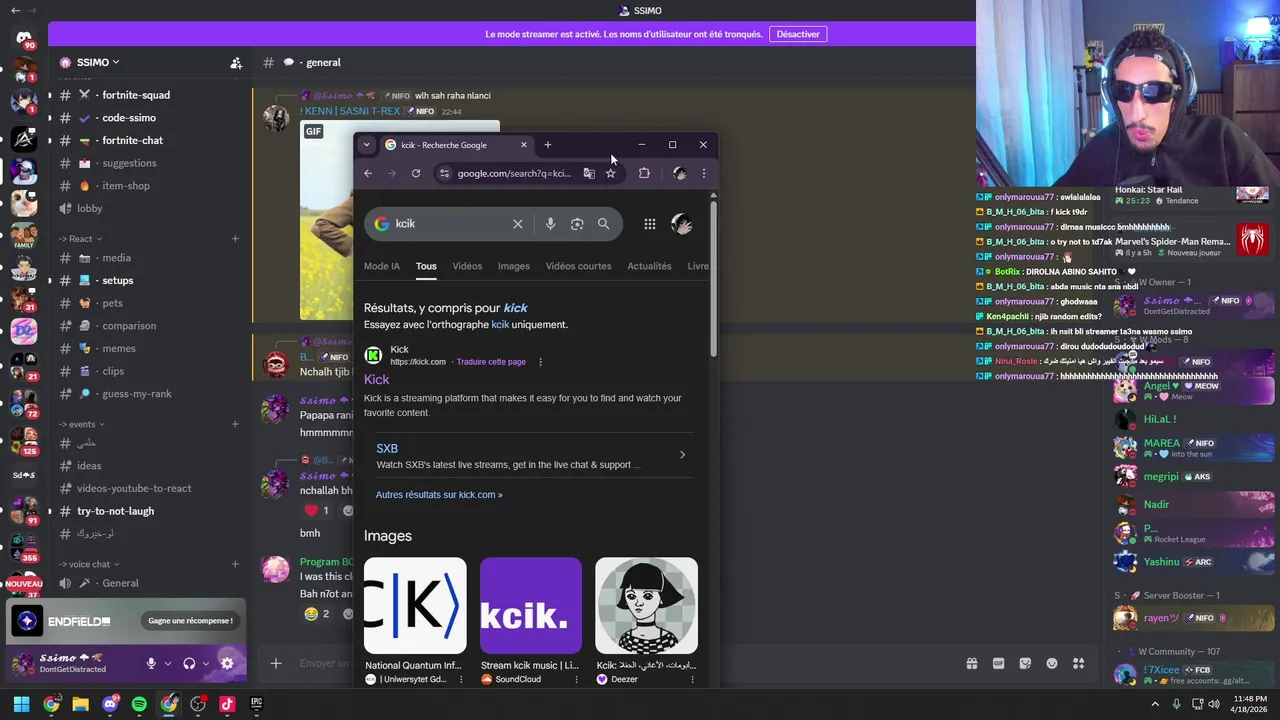Screen dimensions: 1280x720
Task: Switch to Mode IA tab
Action: pos(382,266)
